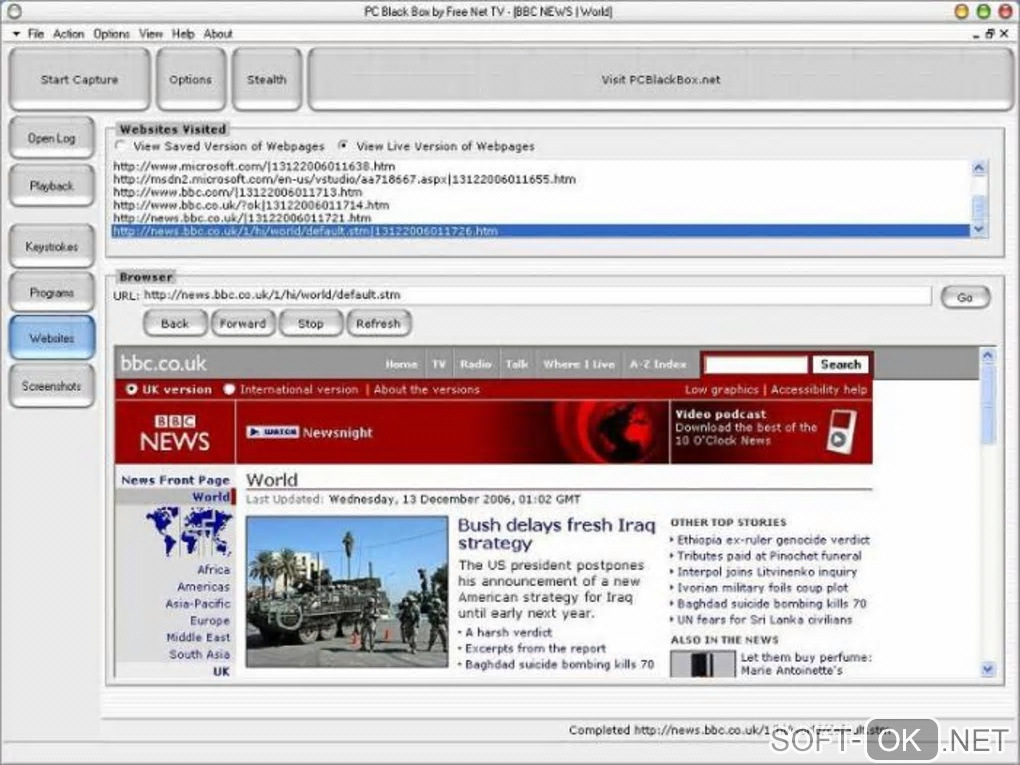Click the bbc.co.uk logo
This screenshot has height=765, width=1020.
163,363
